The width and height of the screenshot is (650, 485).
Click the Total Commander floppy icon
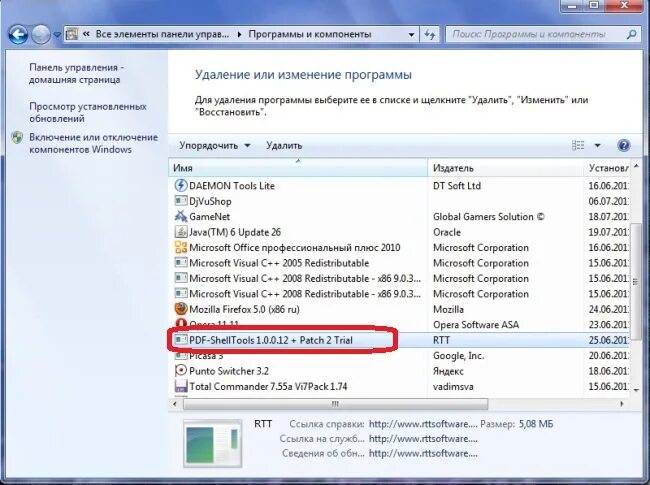pyautogui.click(x=181, y=386)
